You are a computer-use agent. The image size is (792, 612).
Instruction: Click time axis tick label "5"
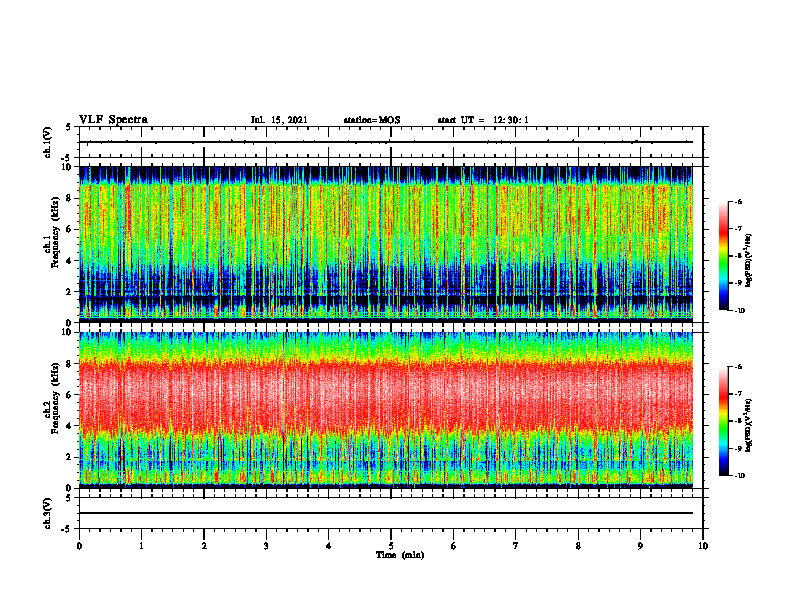click(391, 546)
